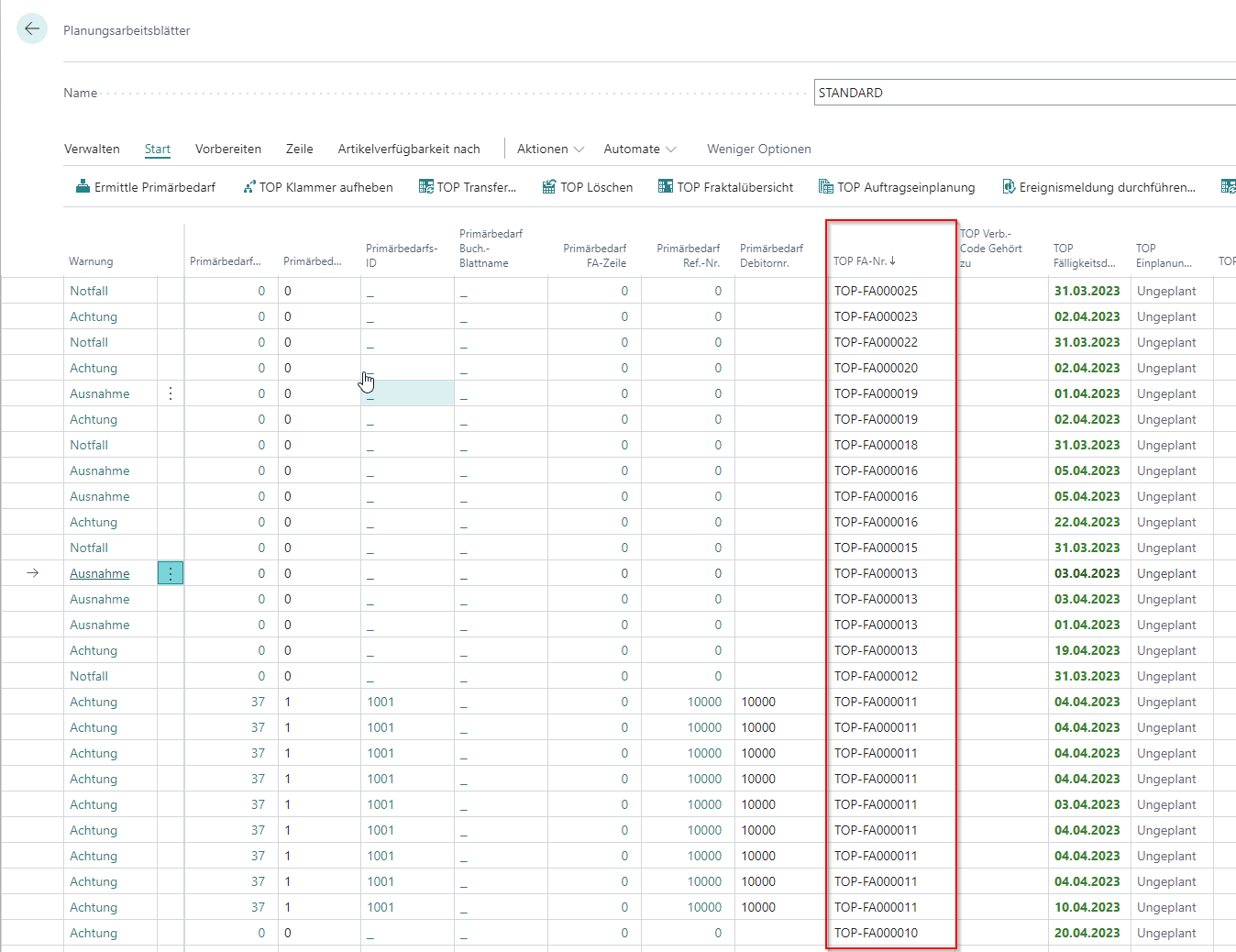The height and width of the screenshot is (952, 1236).
Task: Click the Name field containing STANDARD
Action: [x=1022, y=93]
